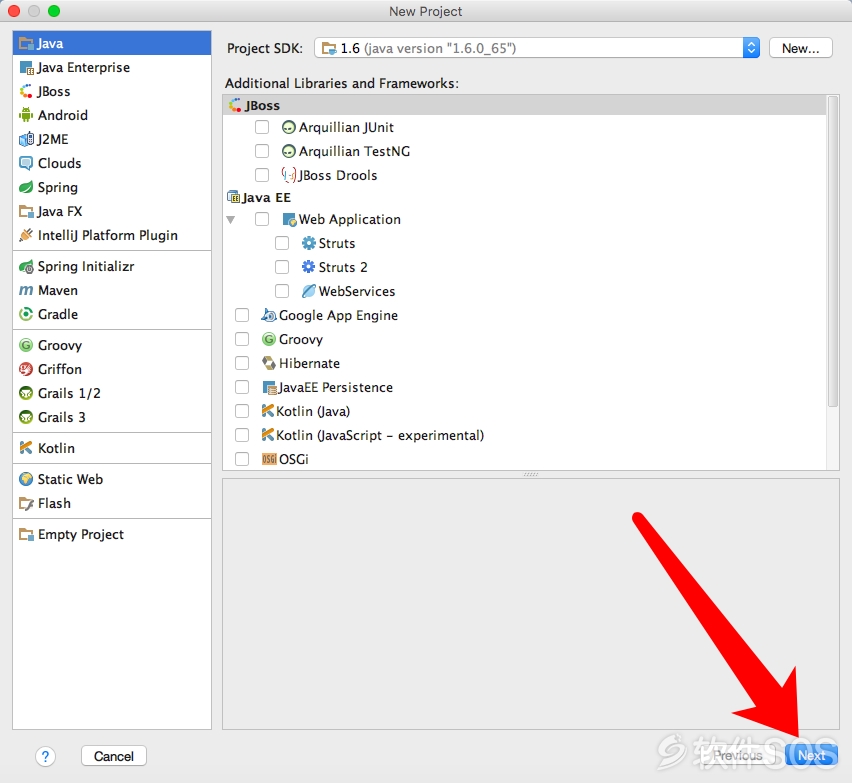Image resolution: width=852 pixels, height=783 pixels.
Task: Enable the Web Application checkbox
Action: point(262,219)
